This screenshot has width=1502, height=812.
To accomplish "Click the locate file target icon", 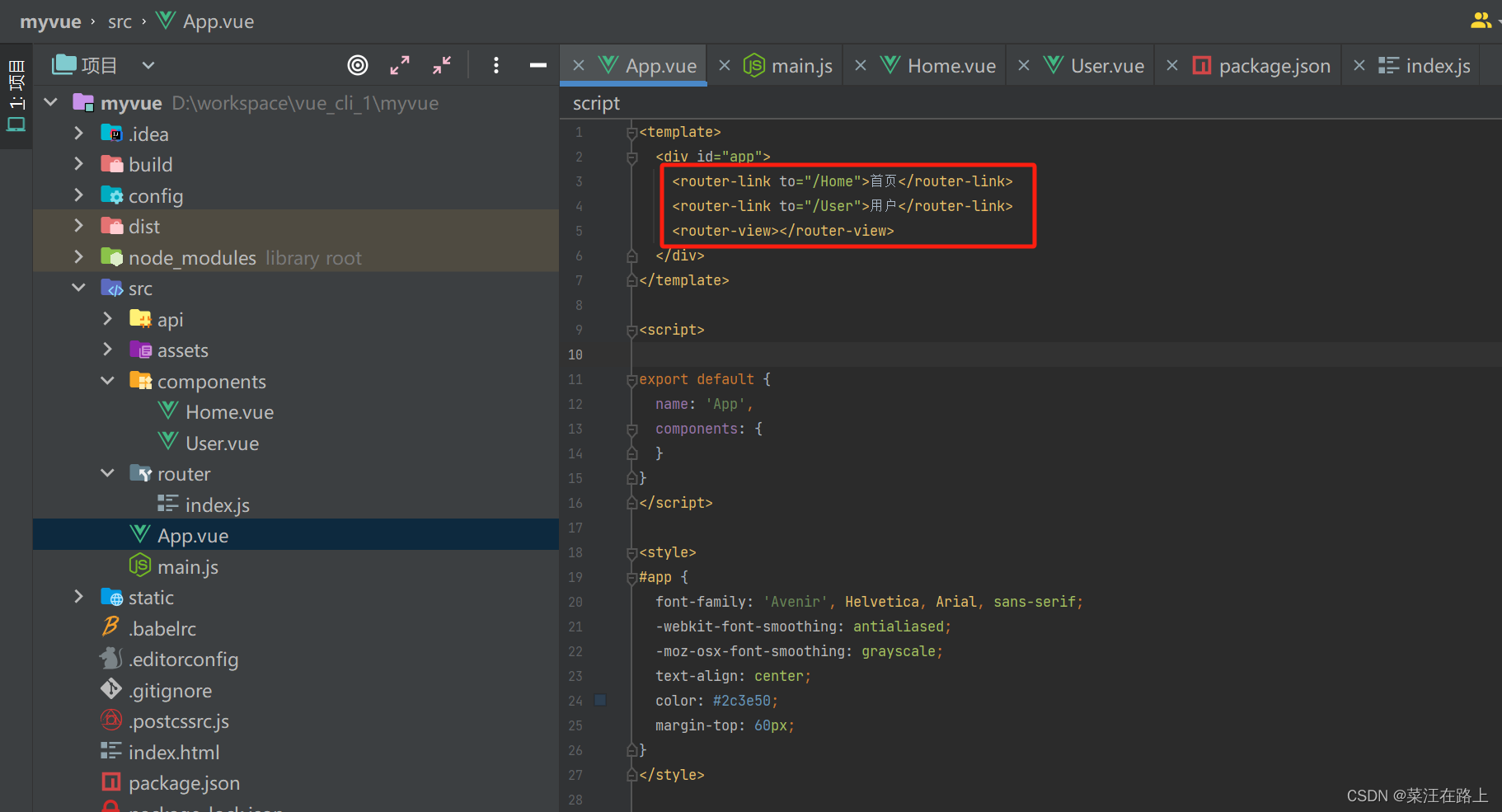I will 358,65.
